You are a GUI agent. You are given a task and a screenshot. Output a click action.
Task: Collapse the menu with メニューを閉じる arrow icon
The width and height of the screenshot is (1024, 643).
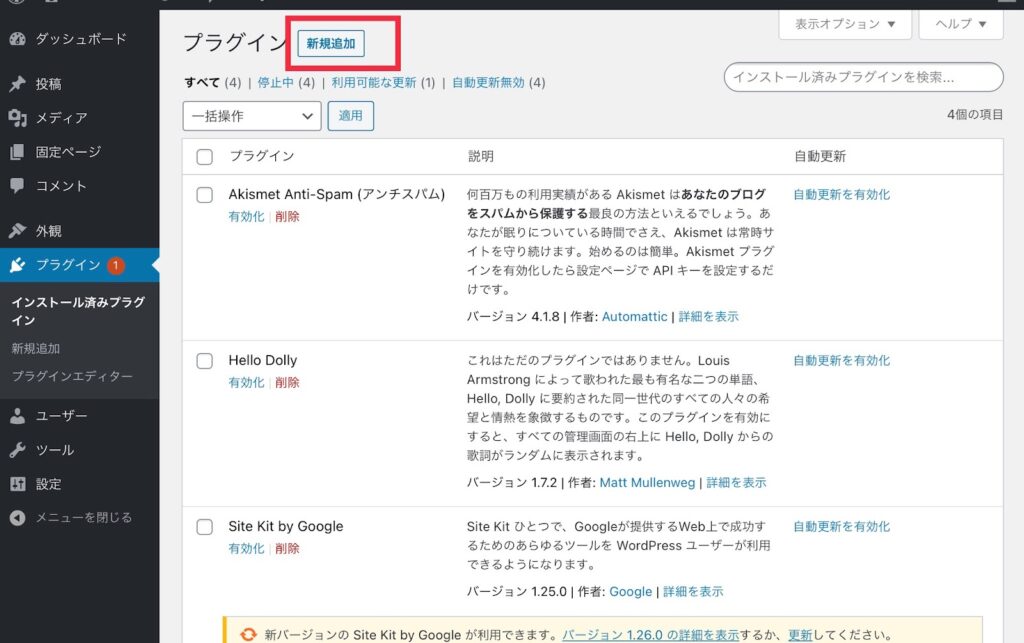(17, 518)
